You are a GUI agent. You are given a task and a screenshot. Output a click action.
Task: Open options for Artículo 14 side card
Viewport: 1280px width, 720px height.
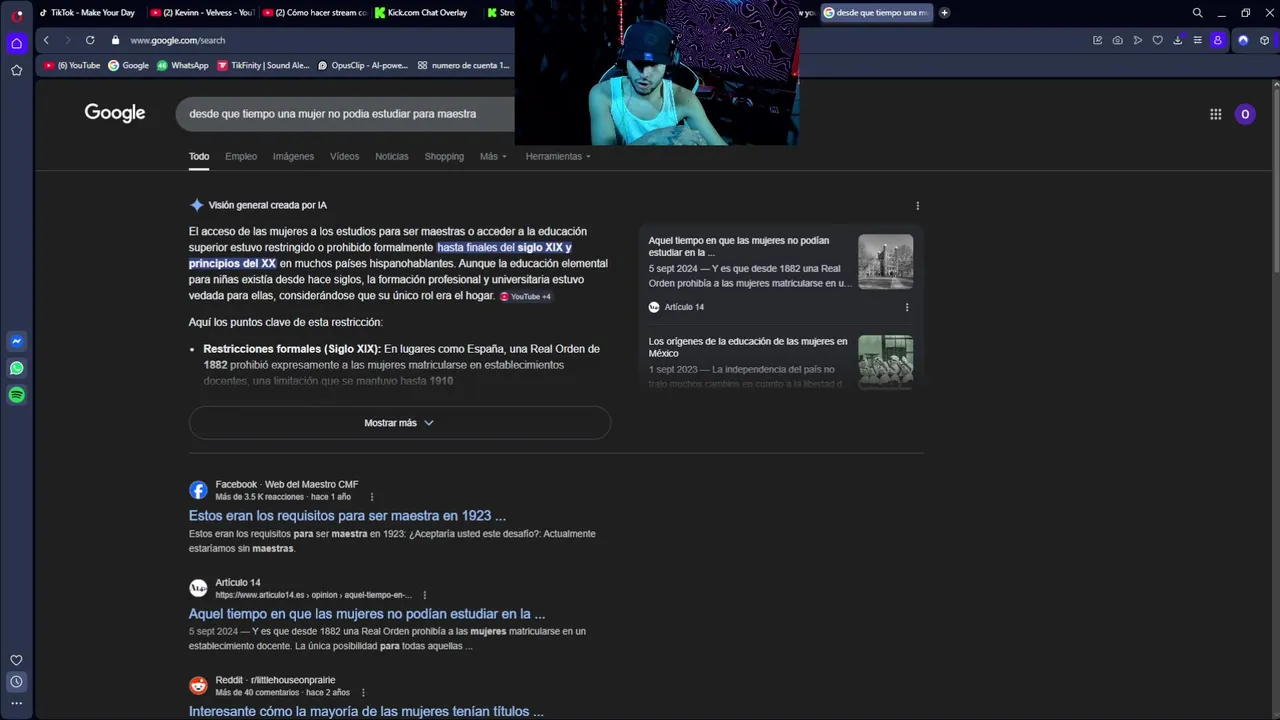[x=907, y=307]
